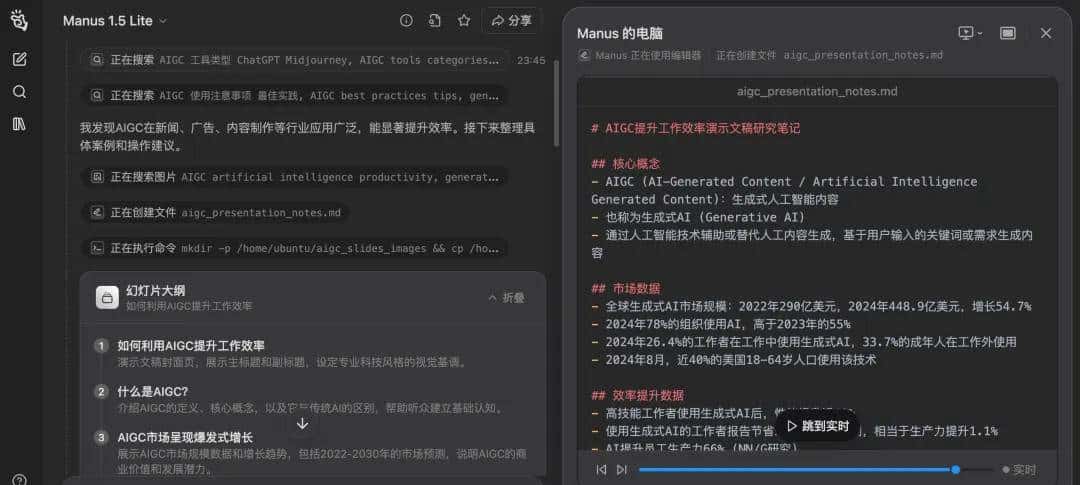The width and height of the screenshot is (1080, 485).
Task: Collapse the slide outline with 折叠
Action: pyautogui.click(x=506, y=298)
